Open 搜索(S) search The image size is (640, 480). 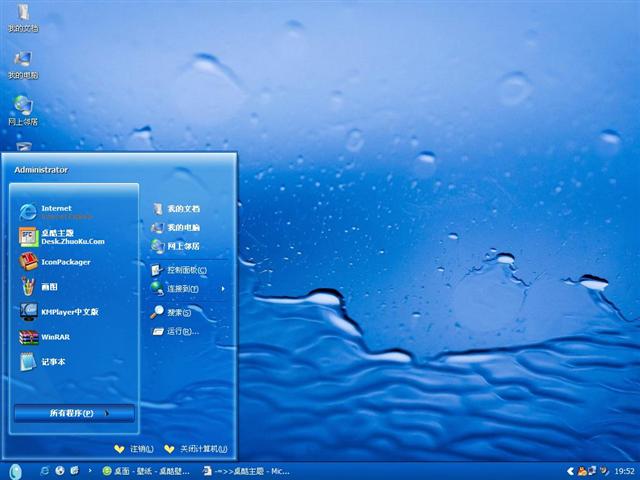click(x=171, y=312)
